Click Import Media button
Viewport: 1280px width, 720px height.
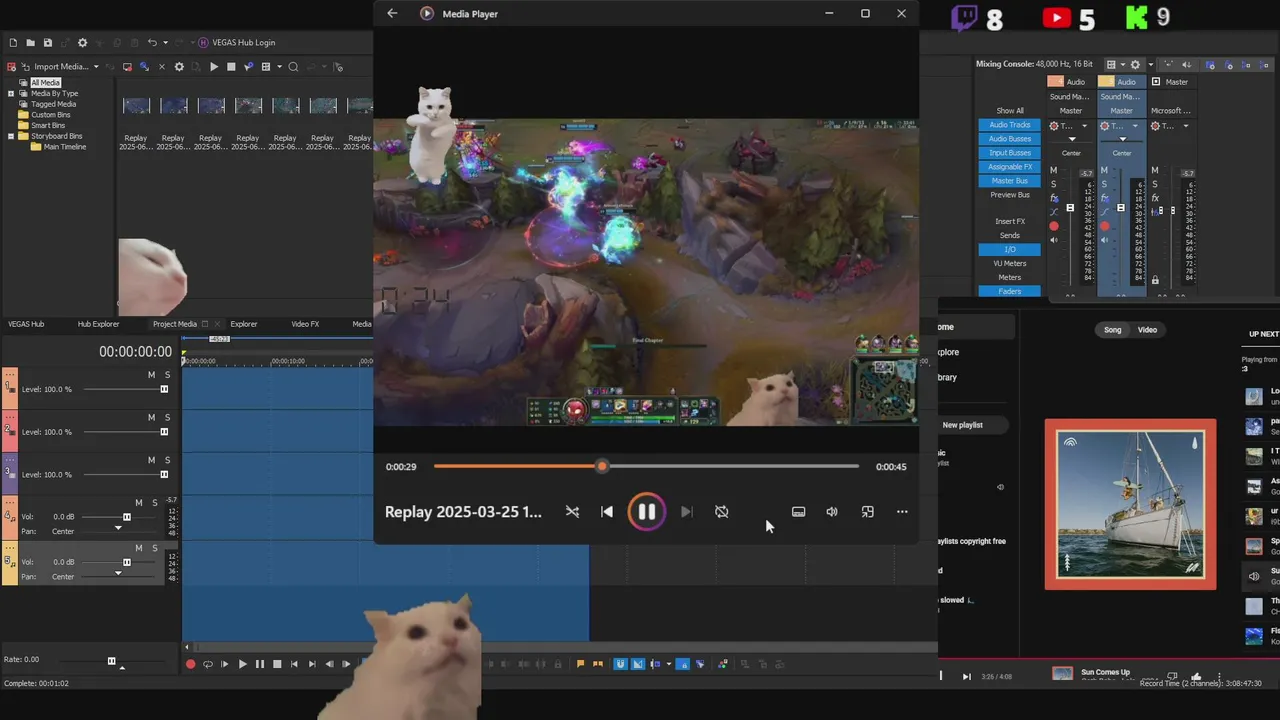[54, 67]
